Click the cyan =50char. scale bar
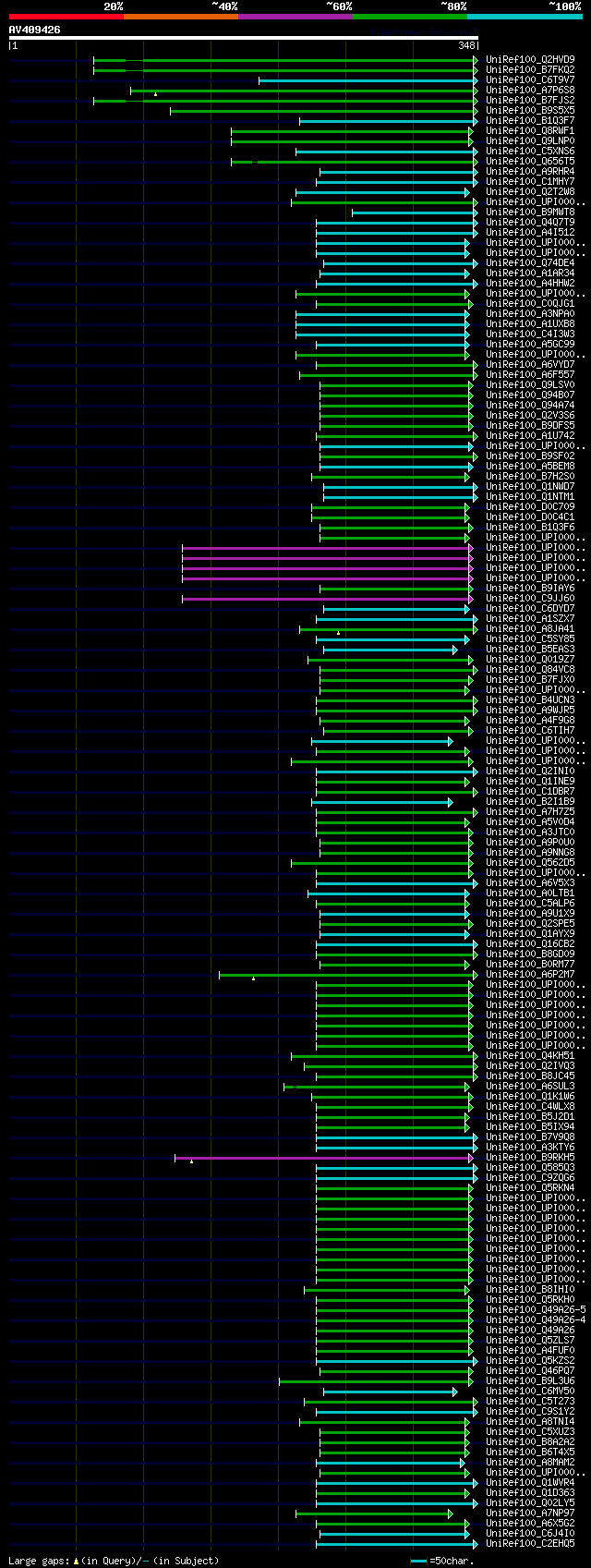This screenshot has height=1568, width=591. pyautogui.click(x=419, y=1561)
